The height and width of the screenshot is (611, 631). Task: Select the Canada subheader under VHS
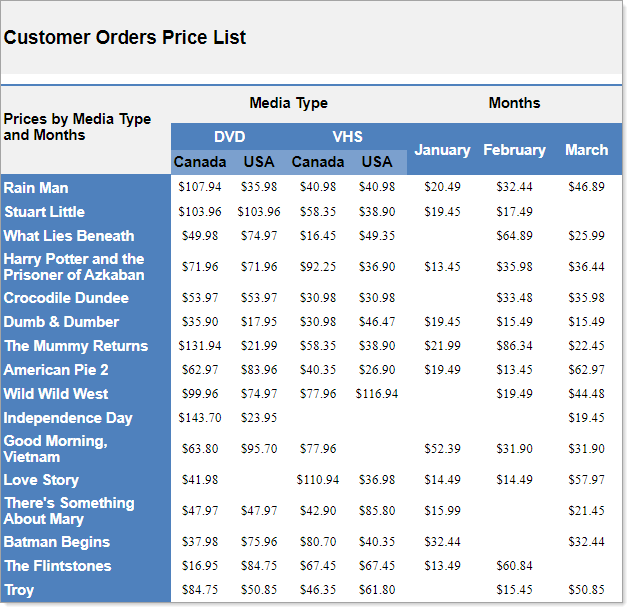(318, 162)
